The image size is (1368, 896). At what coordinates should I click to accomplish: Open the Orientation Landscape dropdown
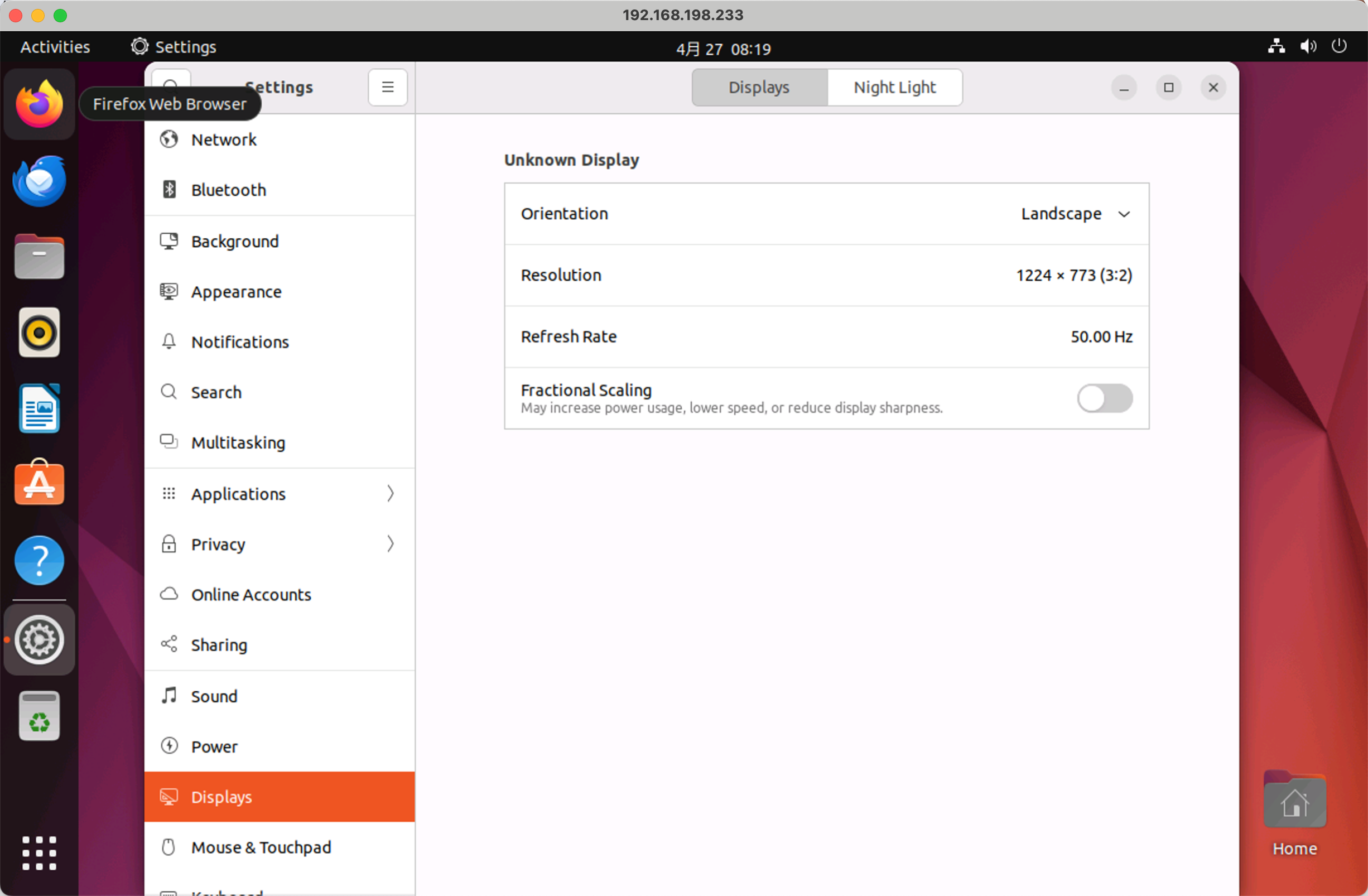pyautogui.click(x=1075, y=214)
